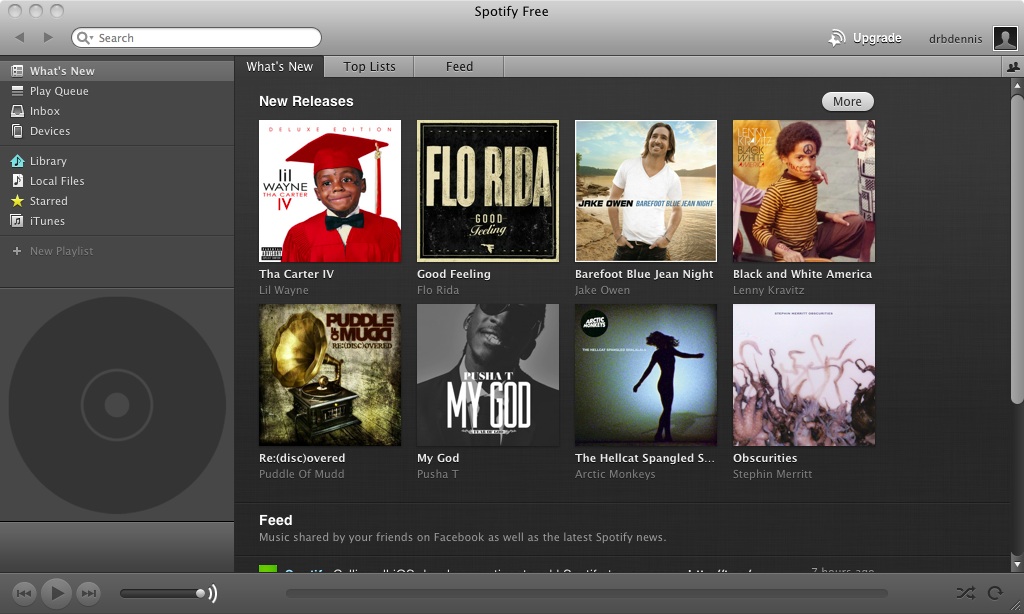Open the Arctic Monkeys album cover

click(646, 375)
